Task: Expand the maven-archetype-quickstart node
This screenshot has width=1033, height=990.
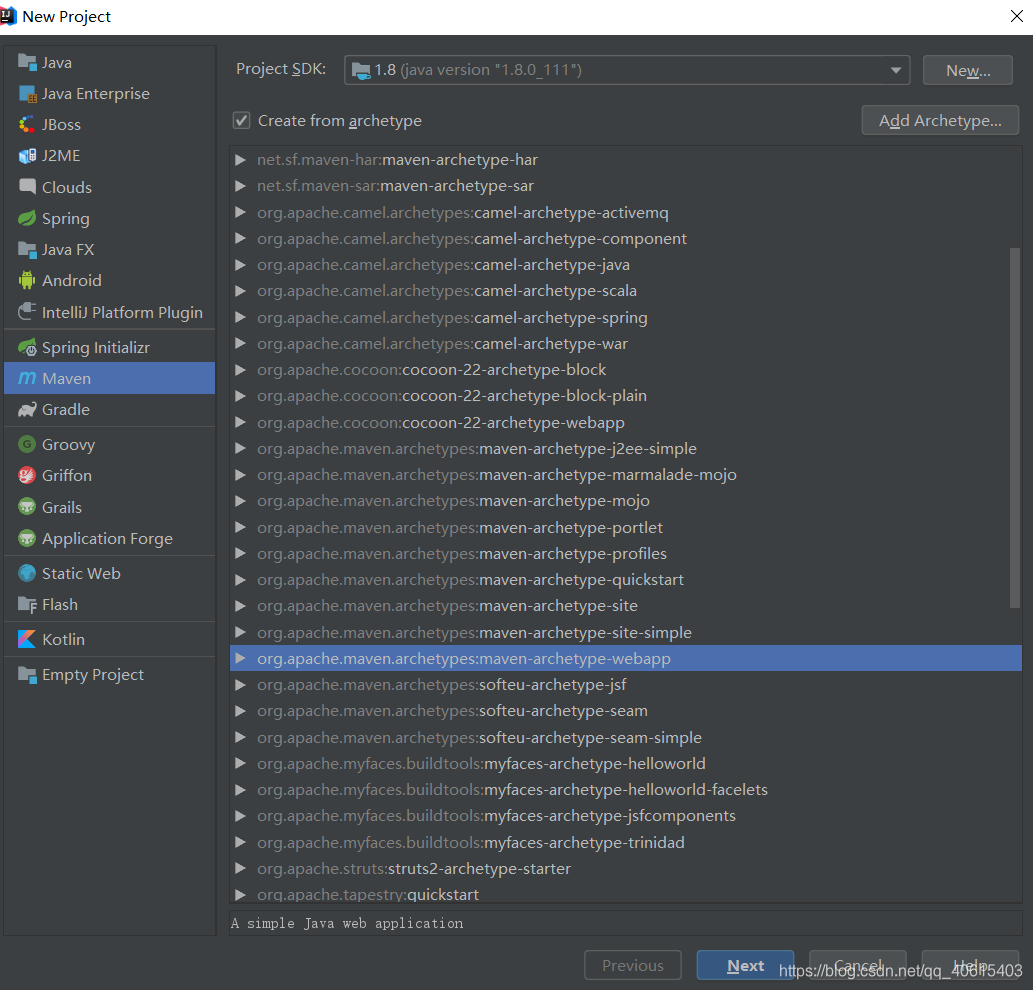Action: coord(240,580)
